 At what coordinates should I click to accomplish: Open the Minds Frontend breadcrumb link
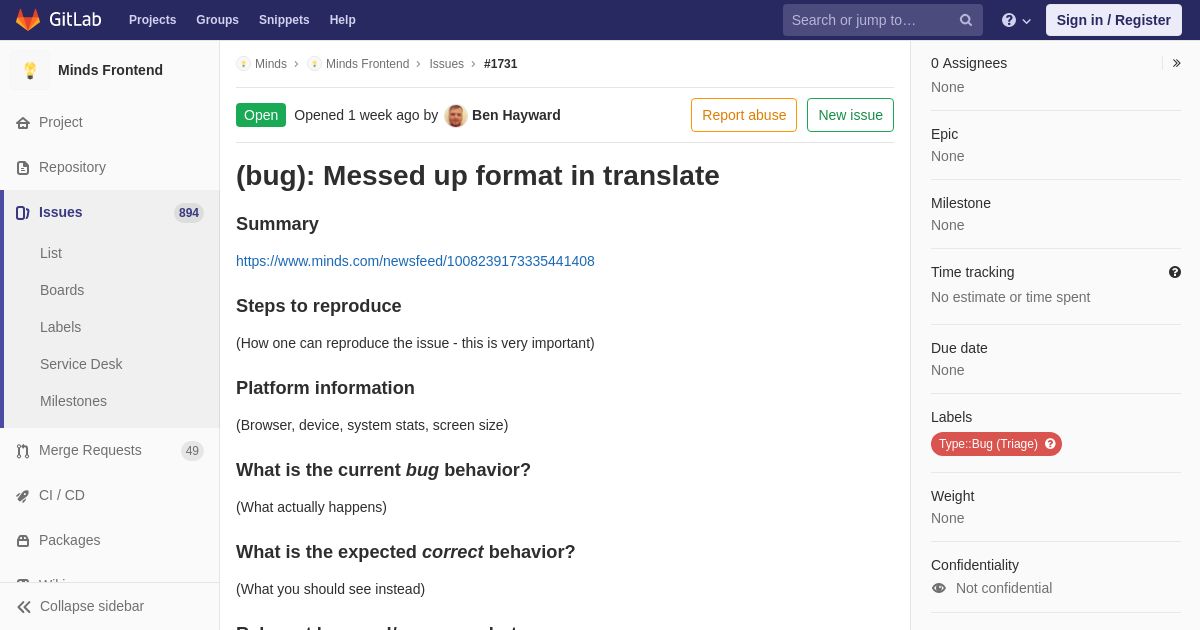(x=367, y=64)
